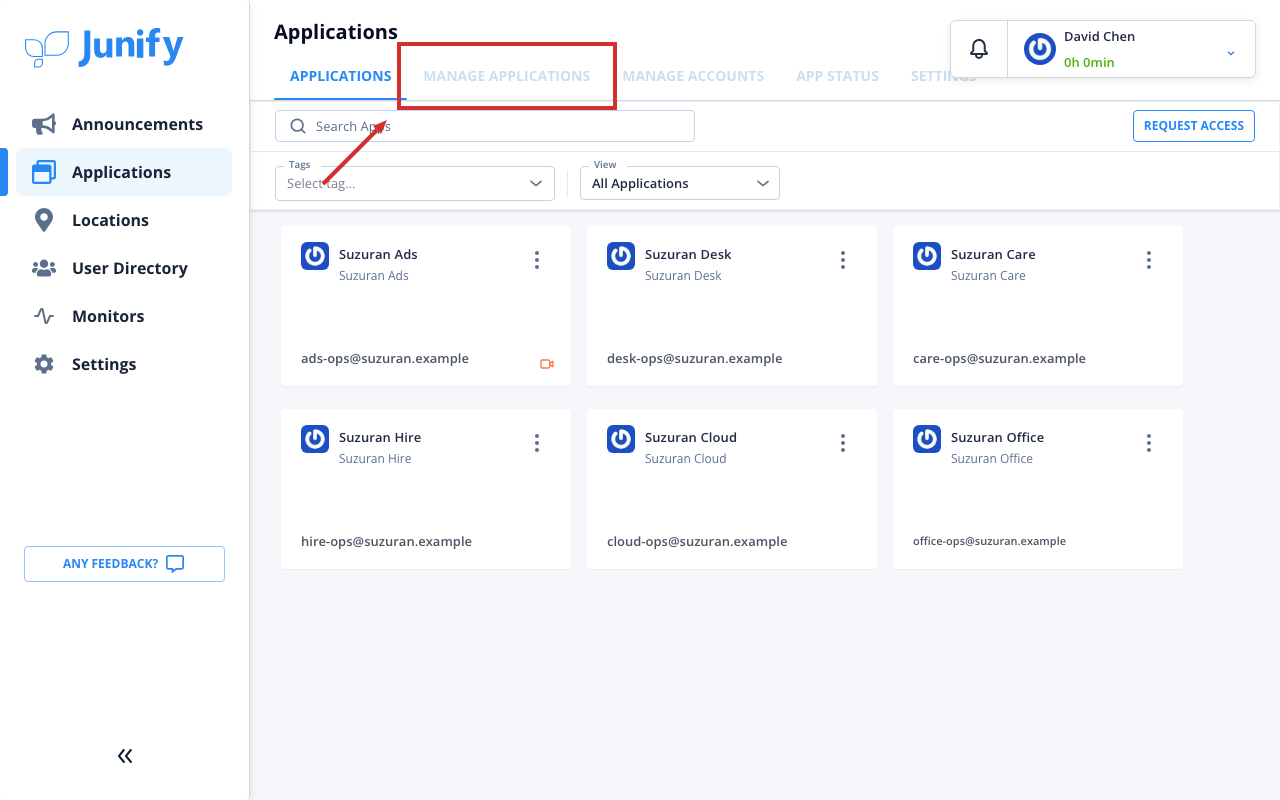Switch to the Applications tab
Image resolution: width=1280 pixels, height=800 pixels.
341,76
